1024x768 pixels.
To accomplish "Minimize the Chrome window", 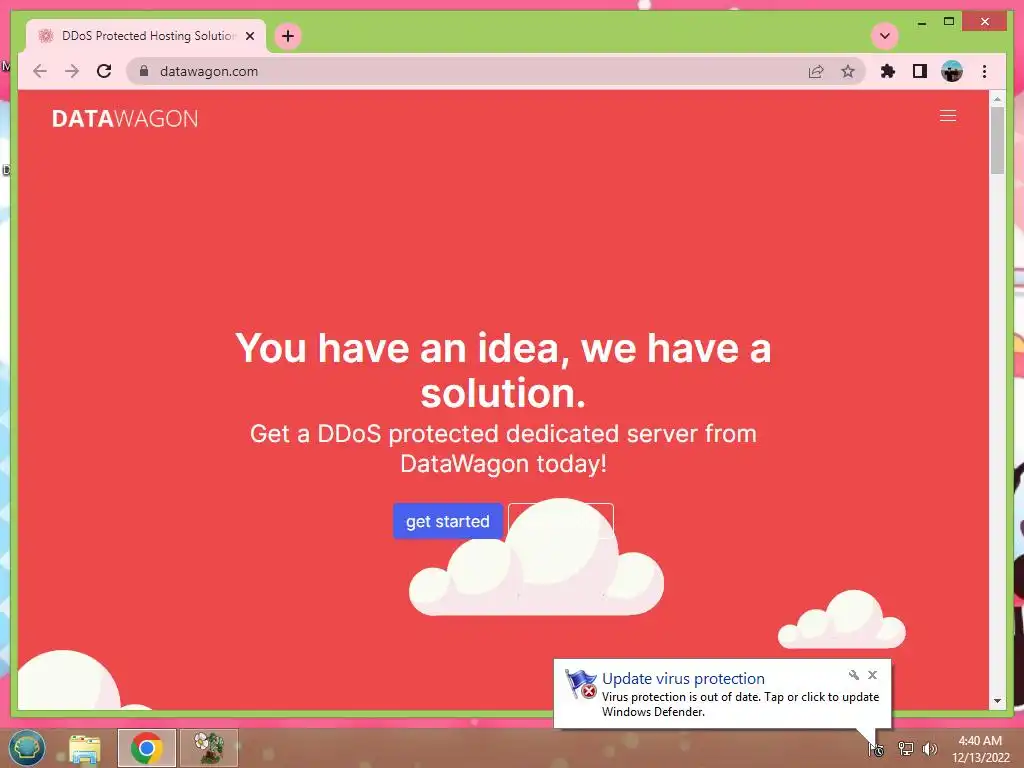I will (921, 22).
